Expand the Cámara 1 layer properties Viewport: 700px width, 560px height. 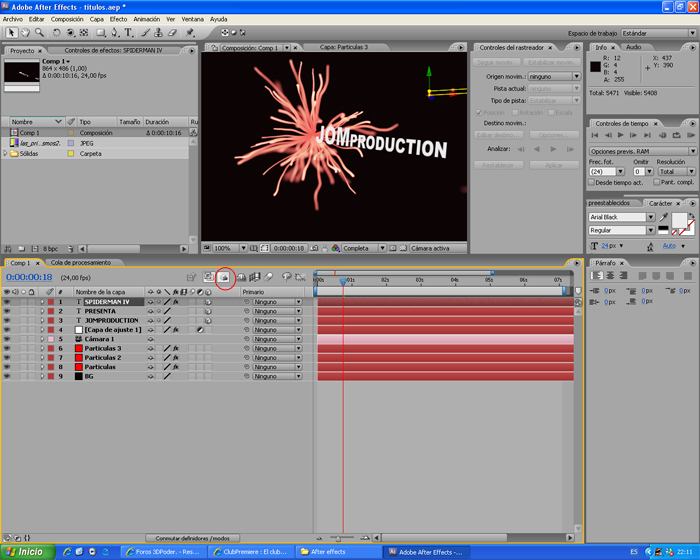pos(42,339)
